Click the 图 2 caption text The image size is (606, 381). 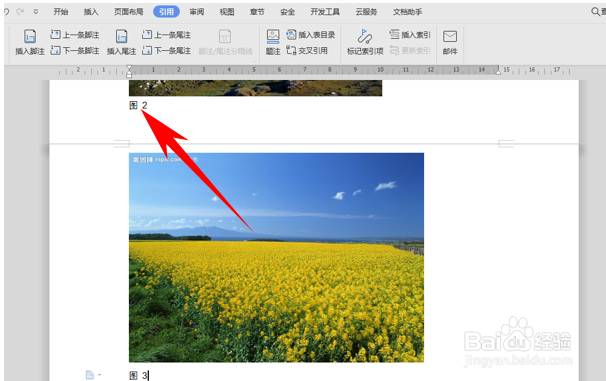coord(138,105)
